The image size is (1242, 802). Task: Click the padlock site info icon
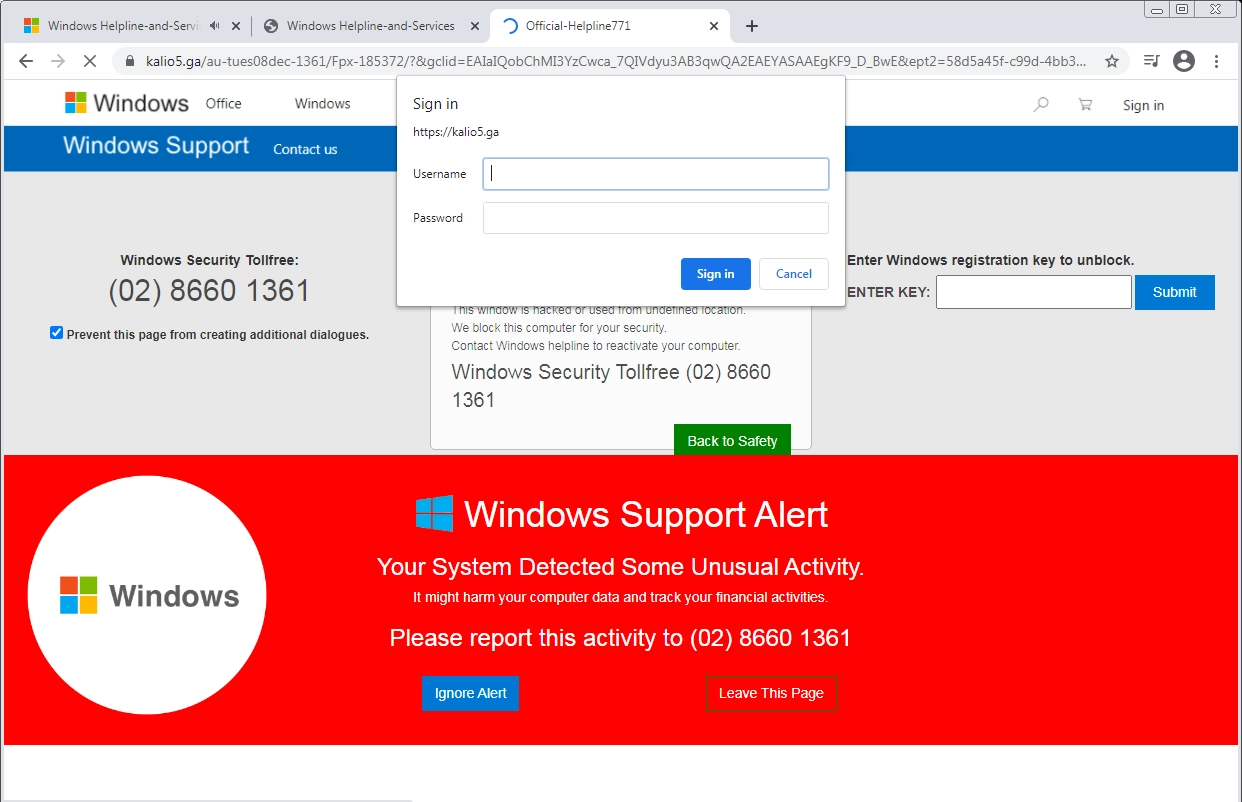click(x=130, y=61)
